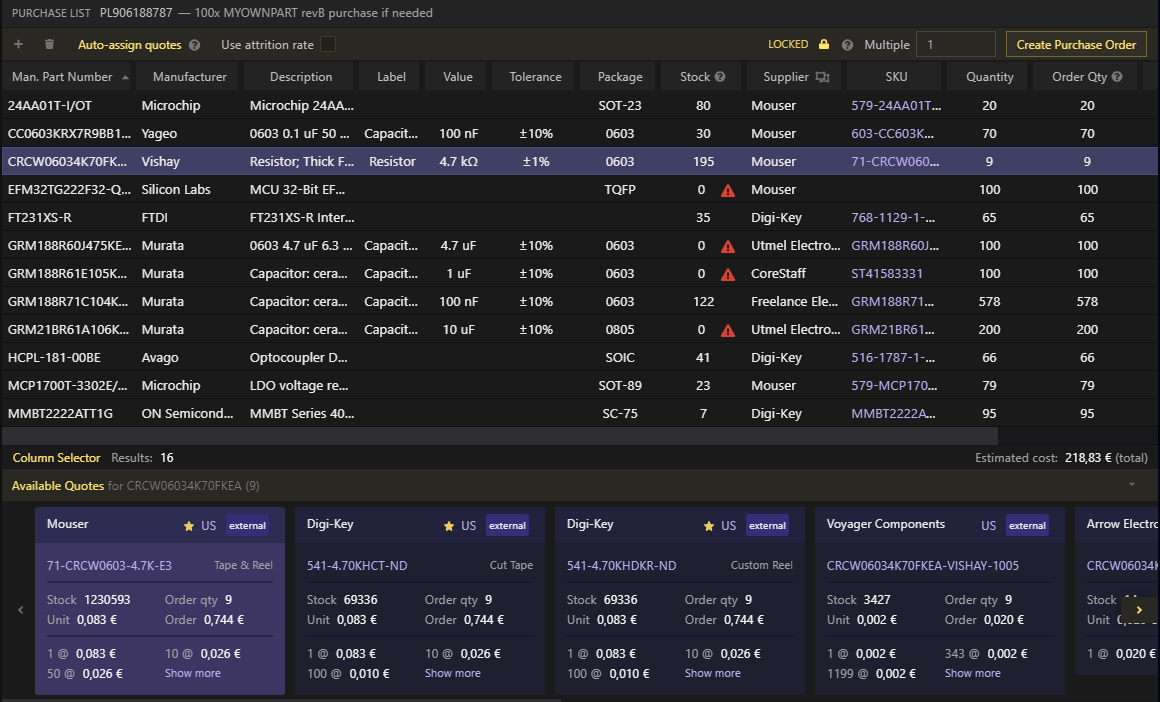
Task: Click SOT-89 package cell
Action: [x=620, y=386]
